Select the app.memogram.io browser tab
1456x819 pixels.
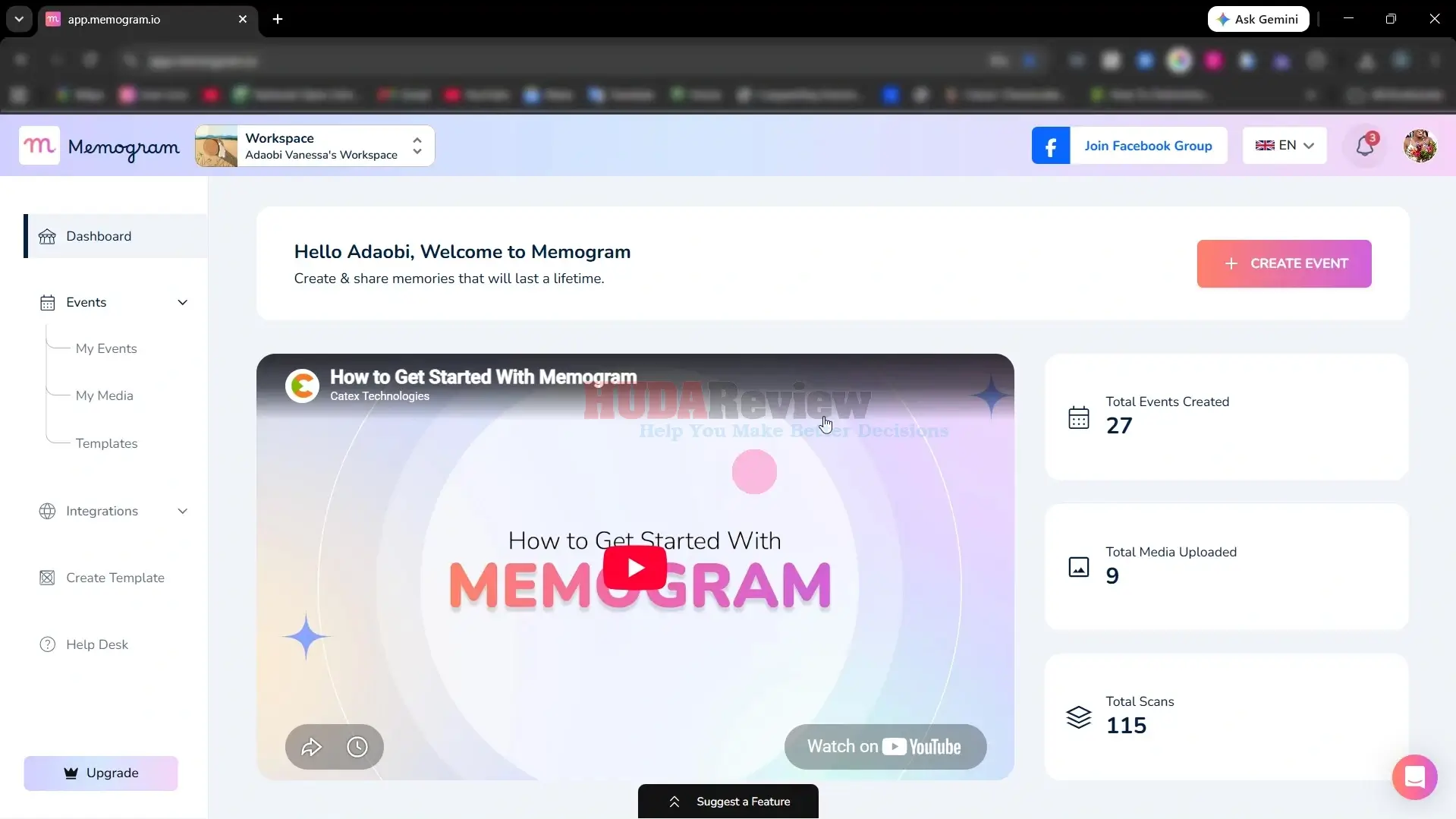(147, 19)
